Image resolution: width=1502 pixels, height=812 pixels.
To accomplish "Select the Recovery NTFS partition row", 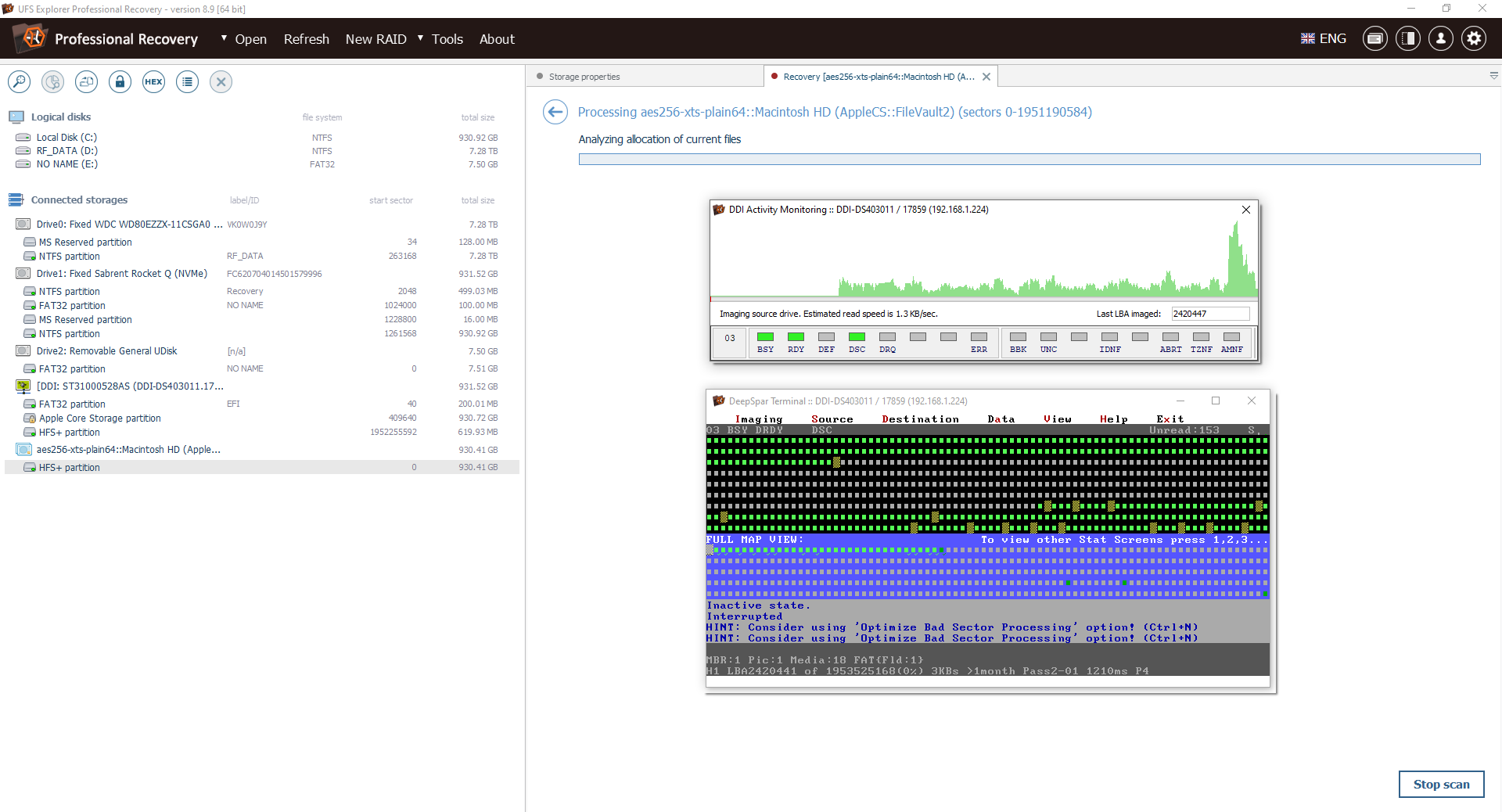I will click(x=262, y=291).
